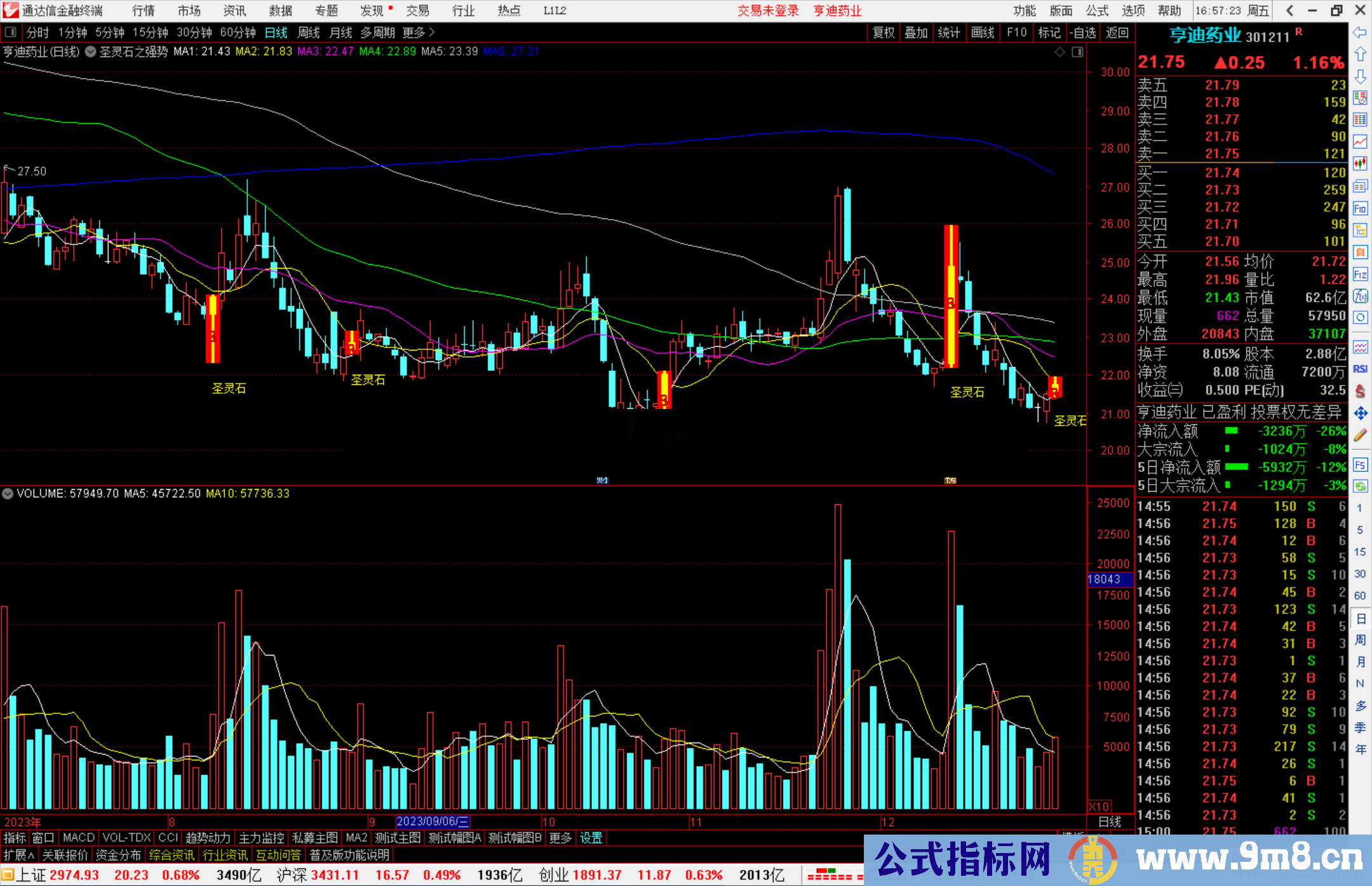Click the back arrow icon in right sidebar

(x=1360, y=32)
